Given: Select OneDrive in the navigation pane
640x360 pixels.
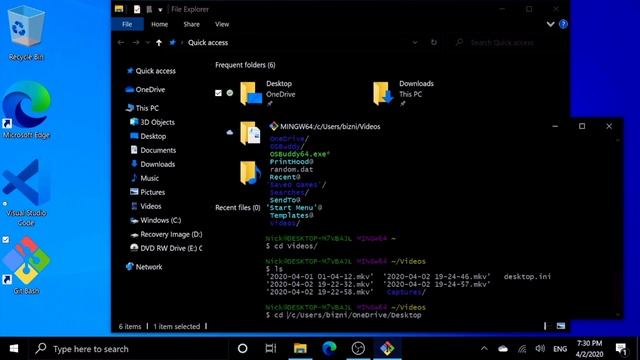Looking at the screenshot, I should click(x=150, y=89).
